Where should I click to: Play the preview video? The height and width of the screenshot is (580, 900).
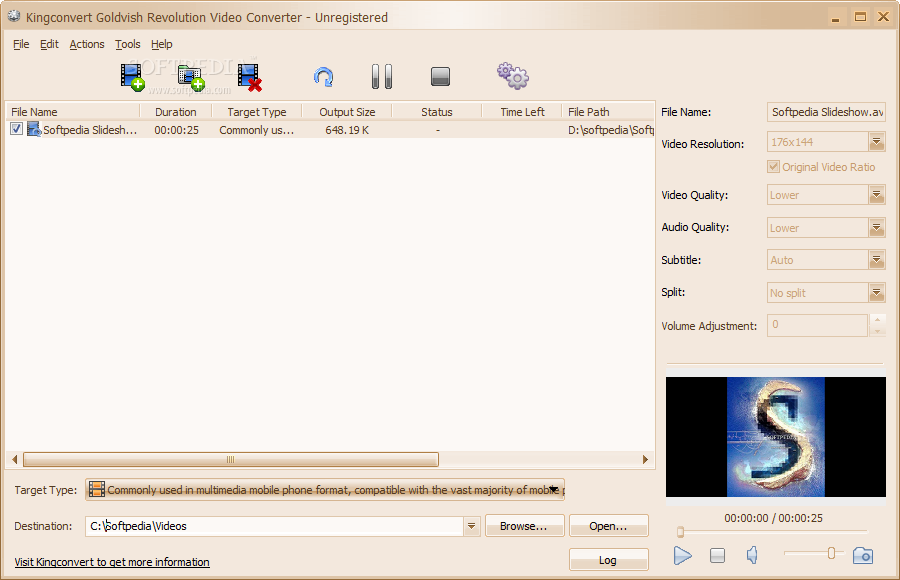coord(682,555)
